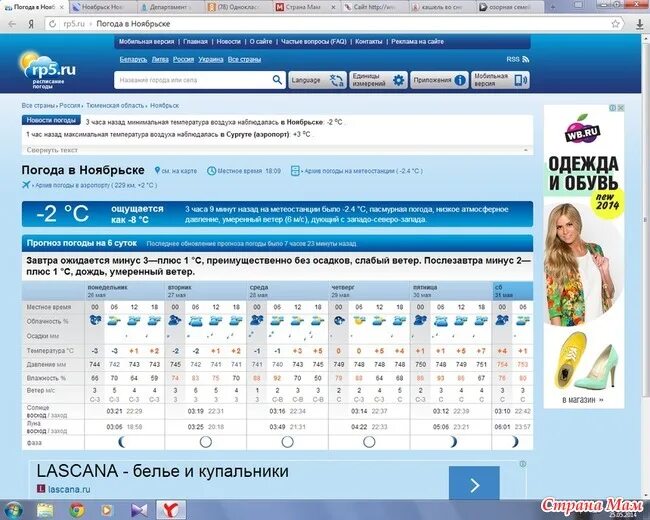
Task: Open Мобильная версия in top menu
Action: (x=146, y=41)
